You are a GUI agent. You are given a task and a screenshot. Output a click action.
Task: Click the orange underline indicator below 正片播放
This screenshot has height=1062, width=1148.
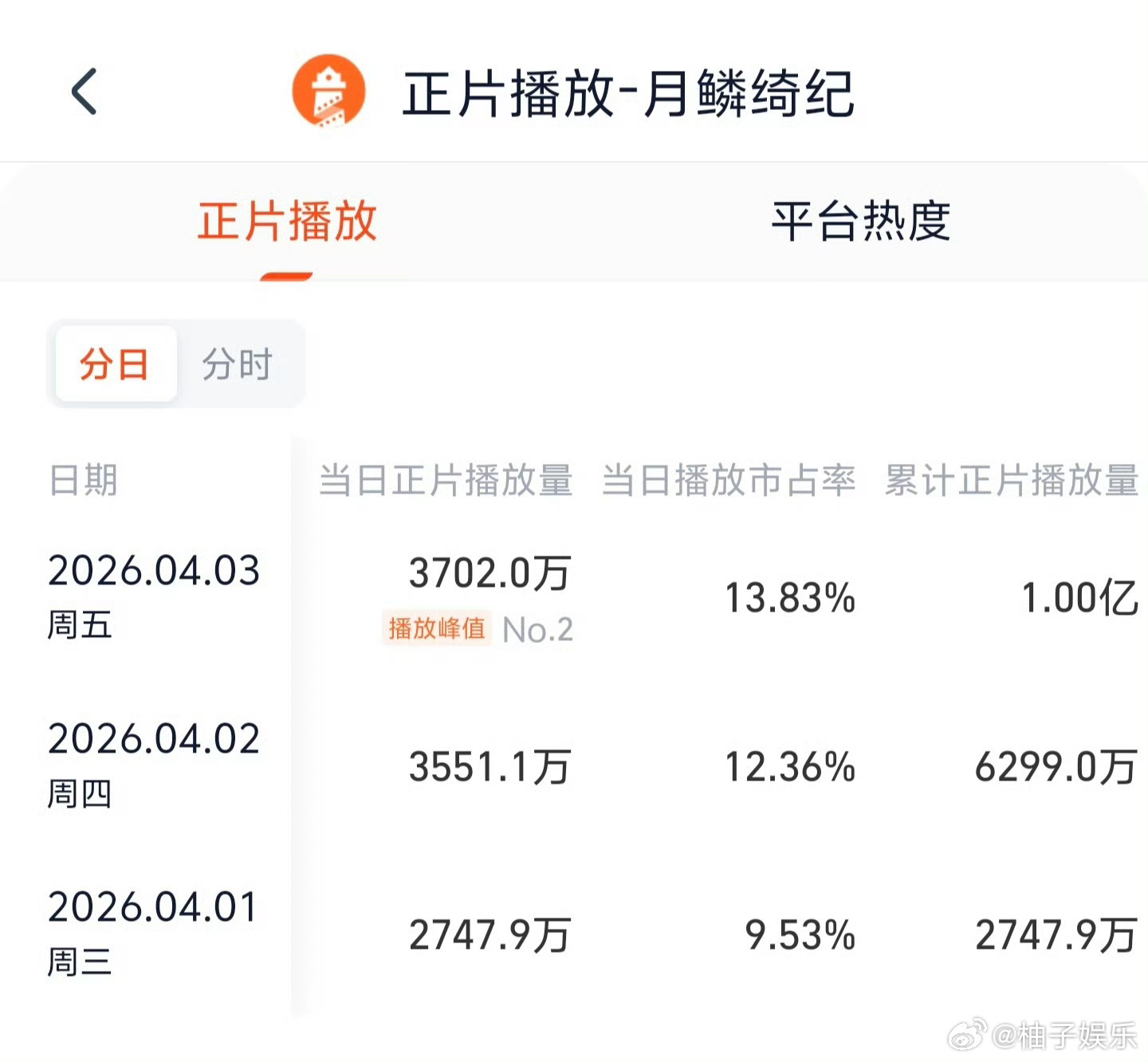287,277
